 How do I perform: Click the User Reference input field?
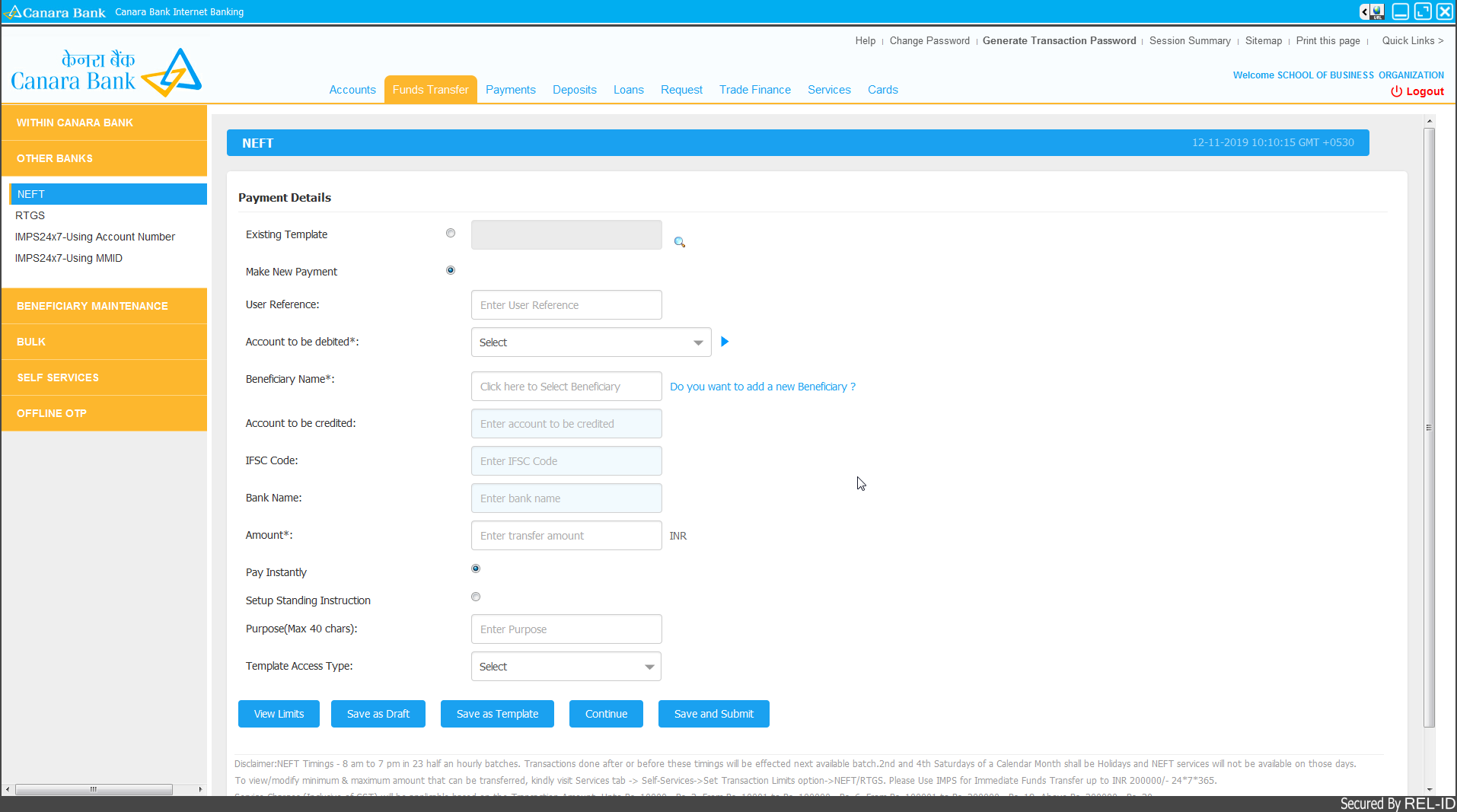[566, 305]
